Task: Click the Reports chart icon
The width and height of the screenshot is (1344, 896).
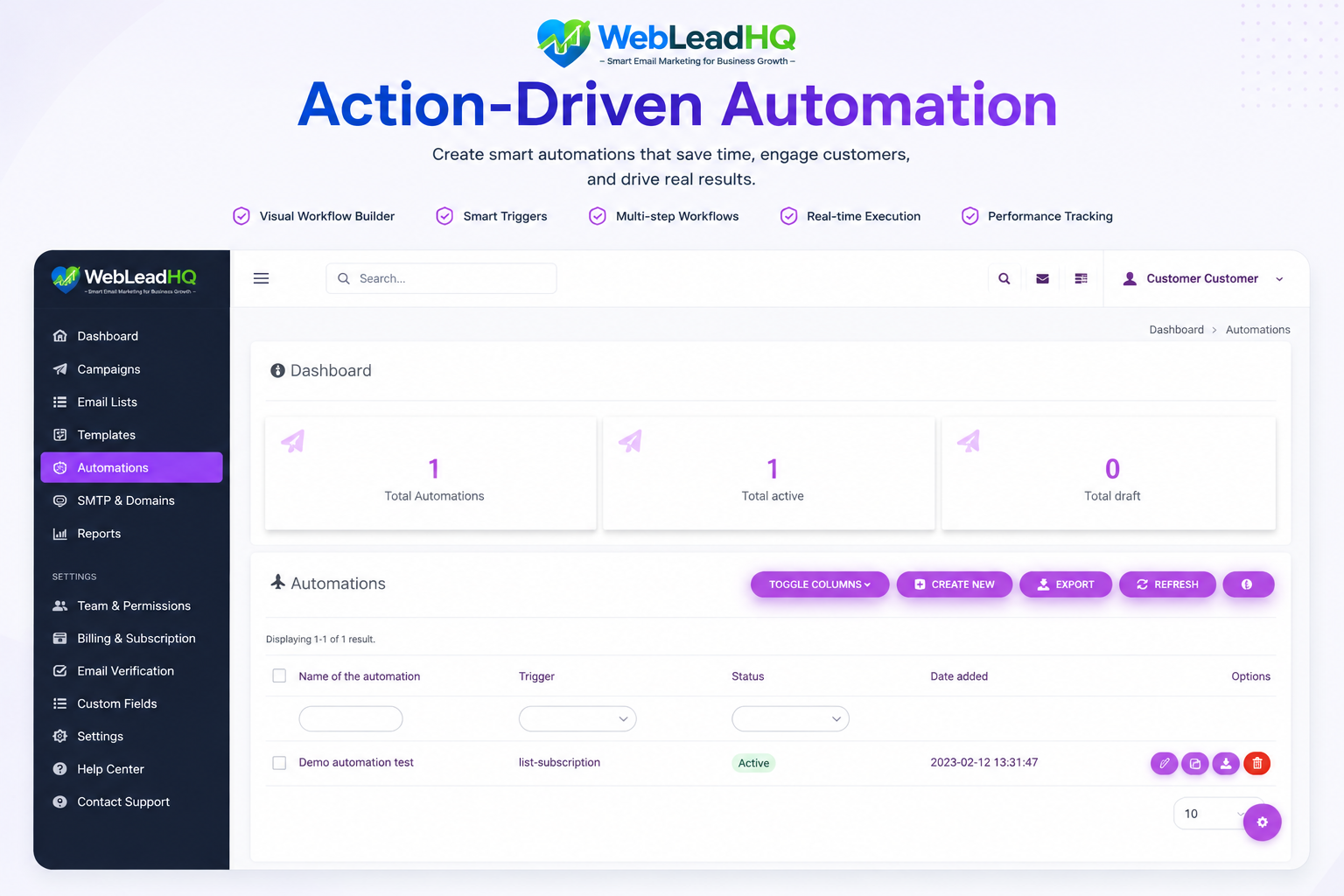Action: click(59, 534)
